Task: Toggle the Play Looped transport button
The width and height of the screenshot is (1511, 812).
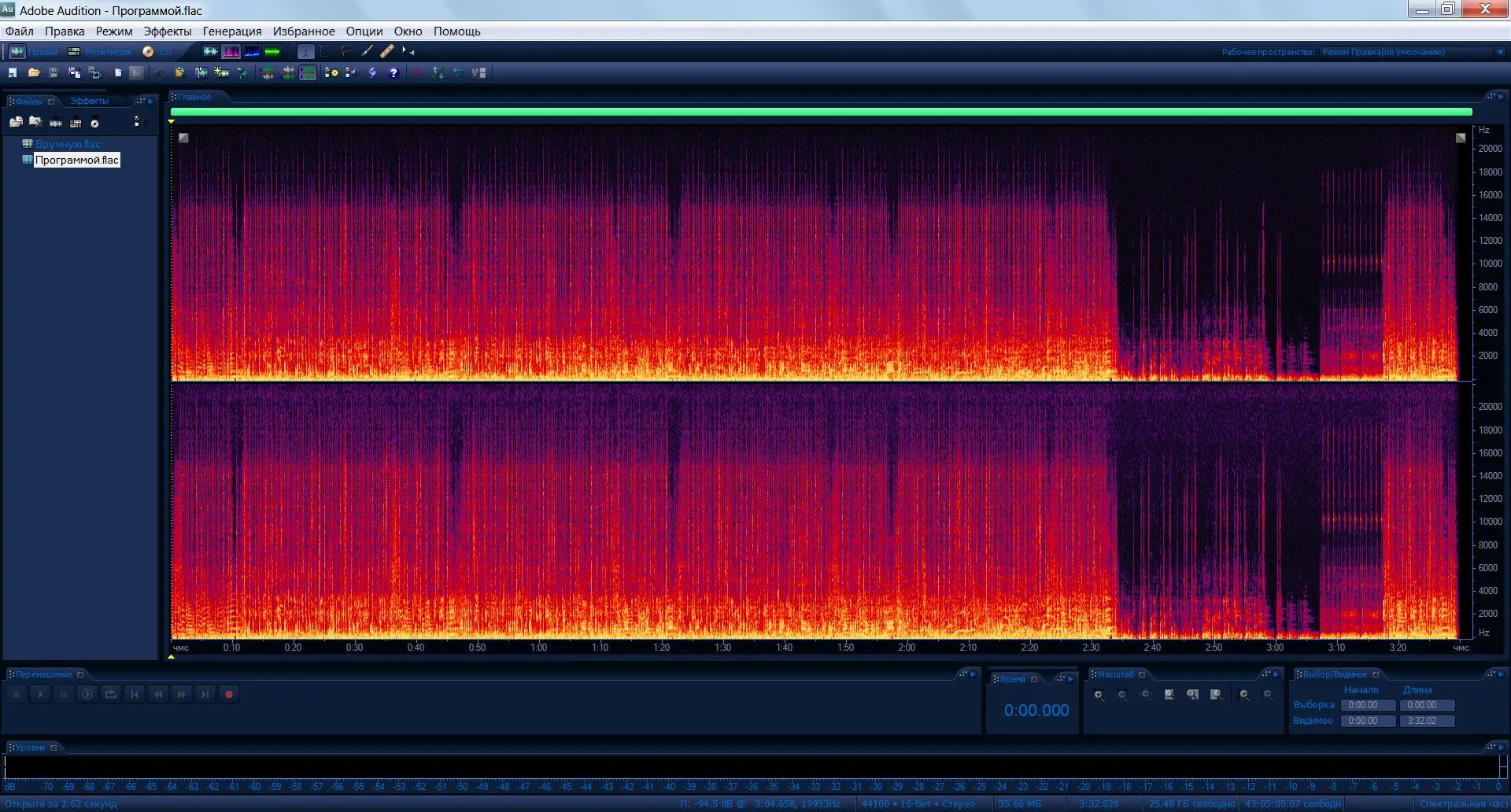Action: tap(111, 695)
